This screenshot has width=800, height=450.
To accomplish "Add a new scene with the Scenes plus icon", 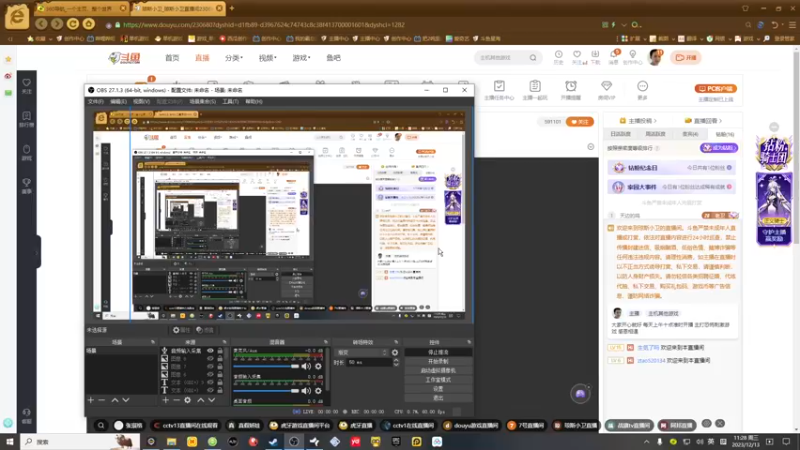I will pos(91,401).
